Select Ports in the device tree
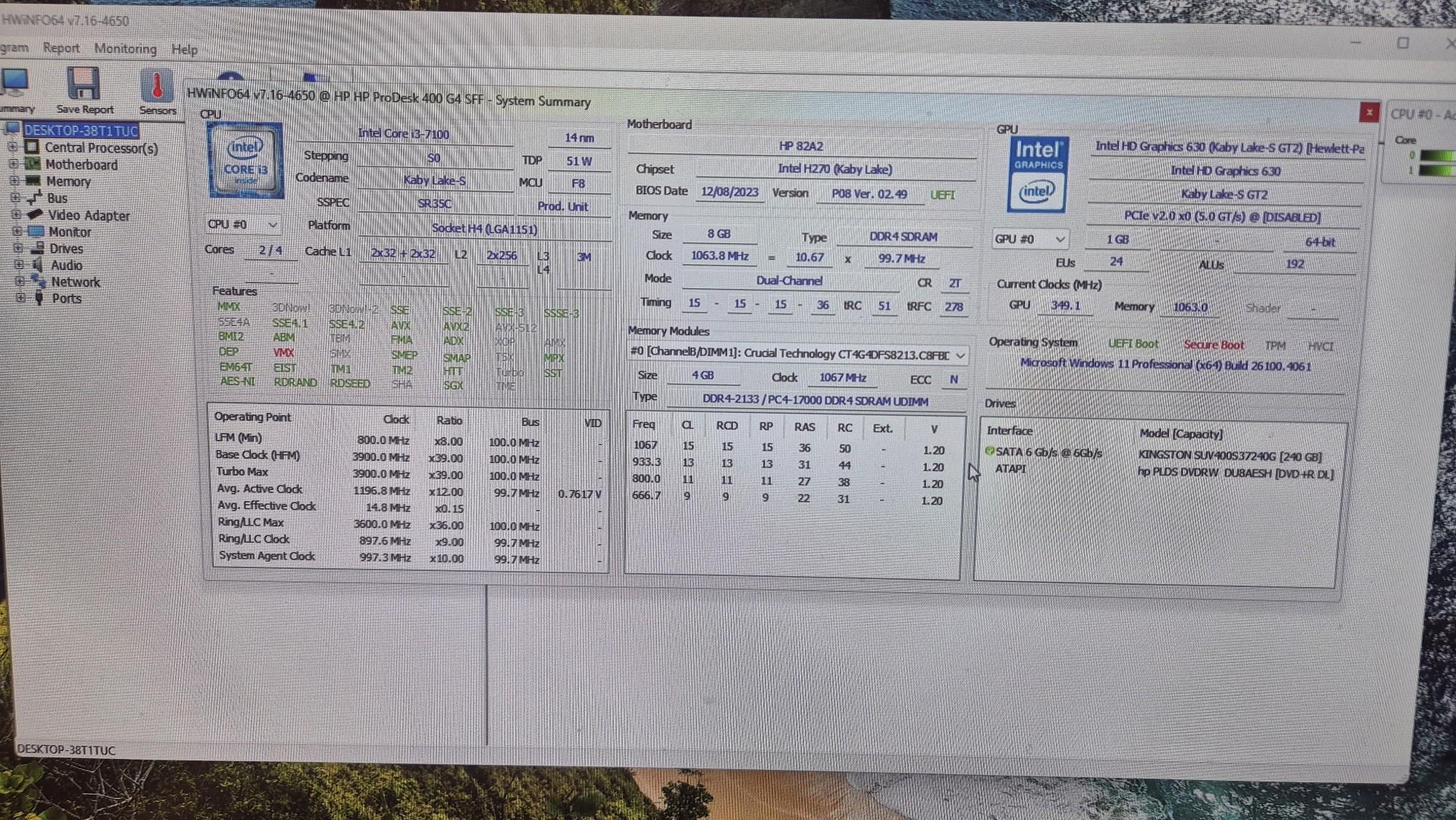The height and width of the screenshot is (820, 1456). (66, 299)
